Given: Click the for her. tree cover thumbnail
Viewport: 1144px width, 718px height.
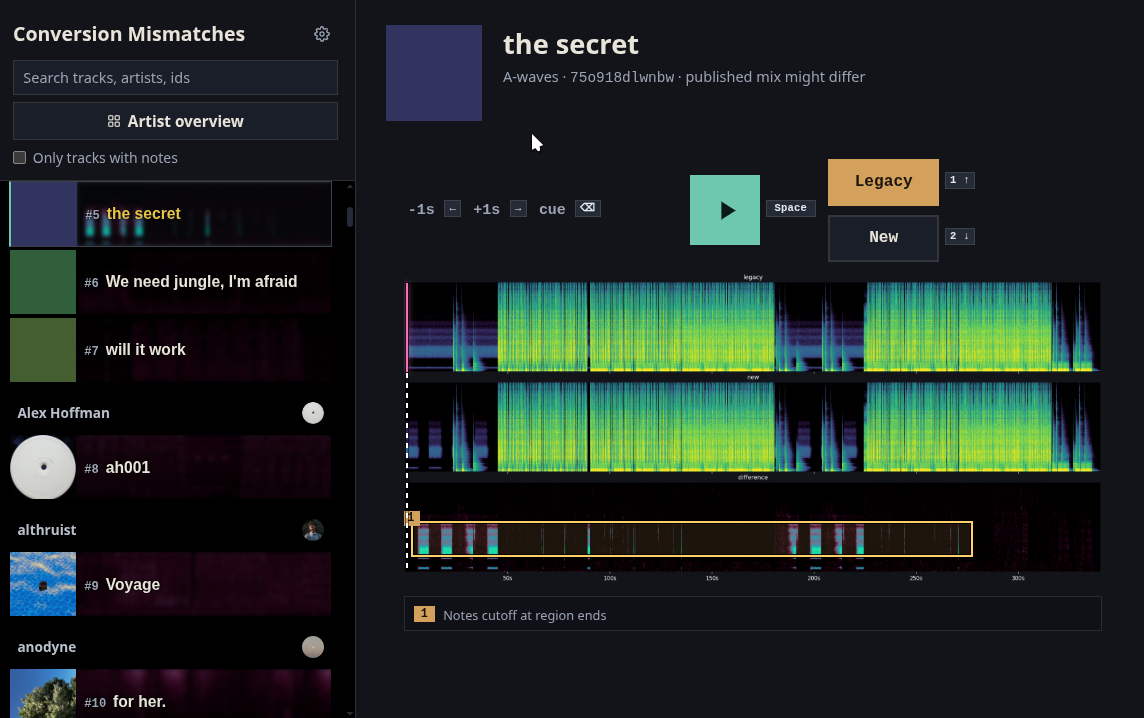Looking at the screenshot, I should point(43,693).
